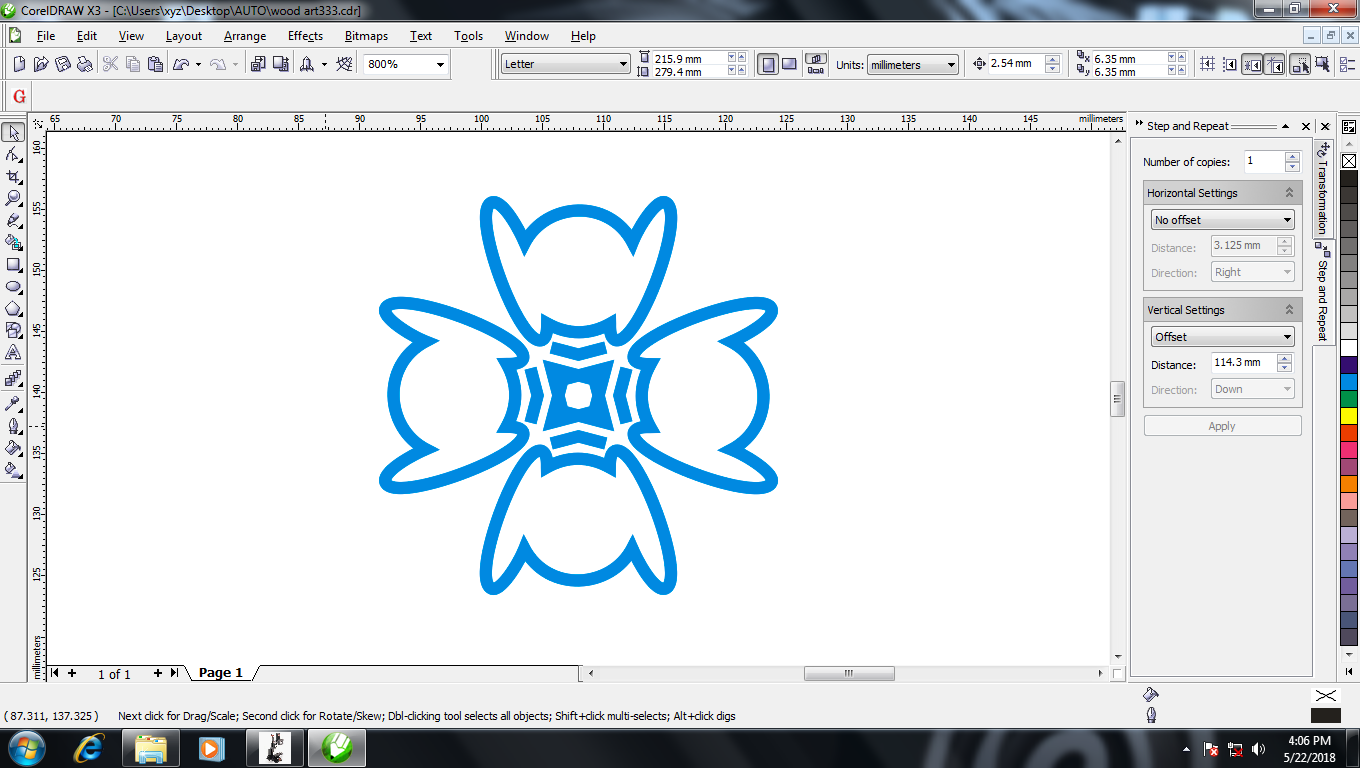
Task: Click the Apply button
Action: pos(1222,426)
